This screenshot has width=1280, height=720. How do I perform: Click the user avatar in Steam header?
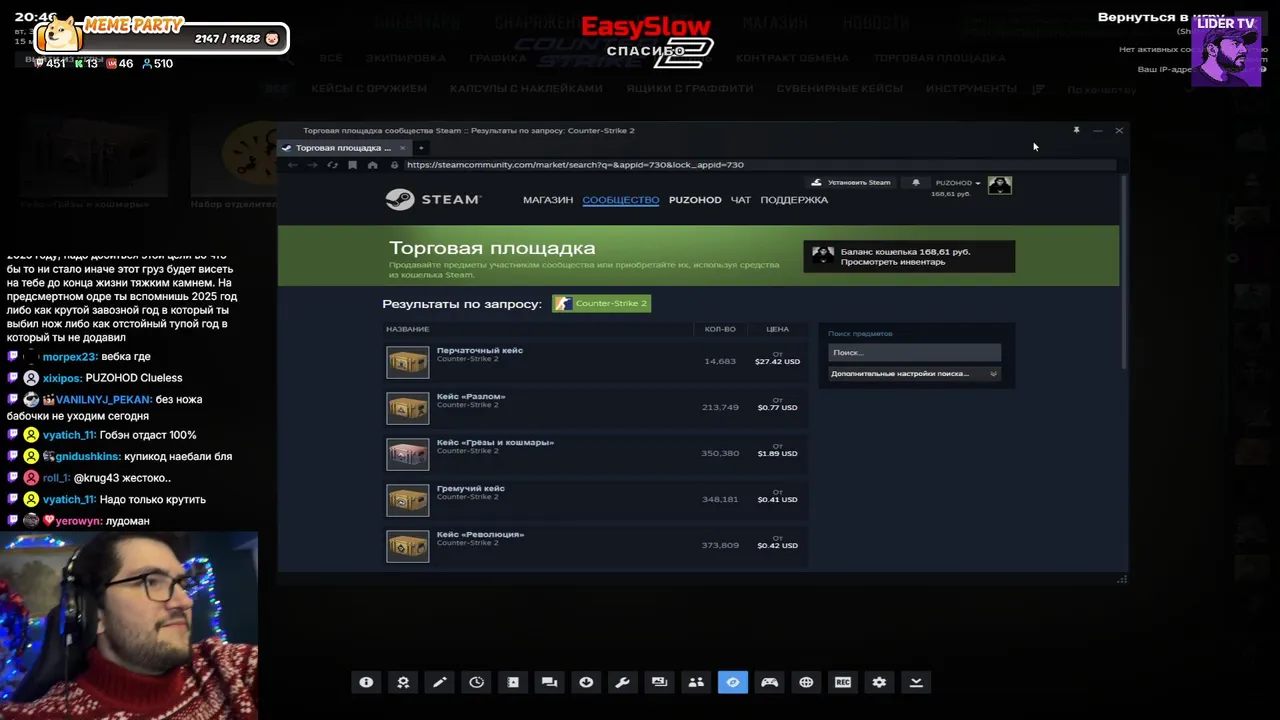coord(1000,185)
